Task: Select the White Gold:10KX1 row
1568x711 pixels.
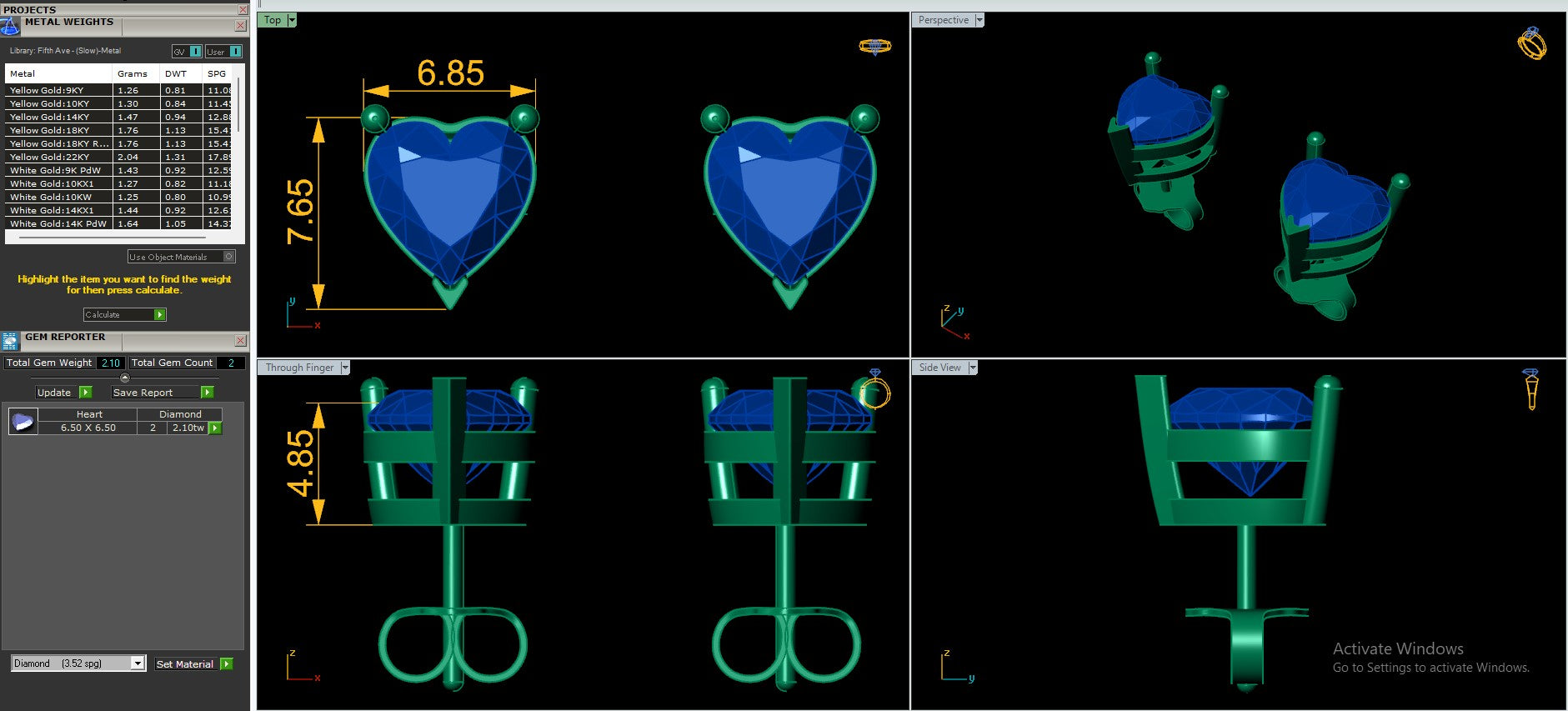Action: point(119,183)
